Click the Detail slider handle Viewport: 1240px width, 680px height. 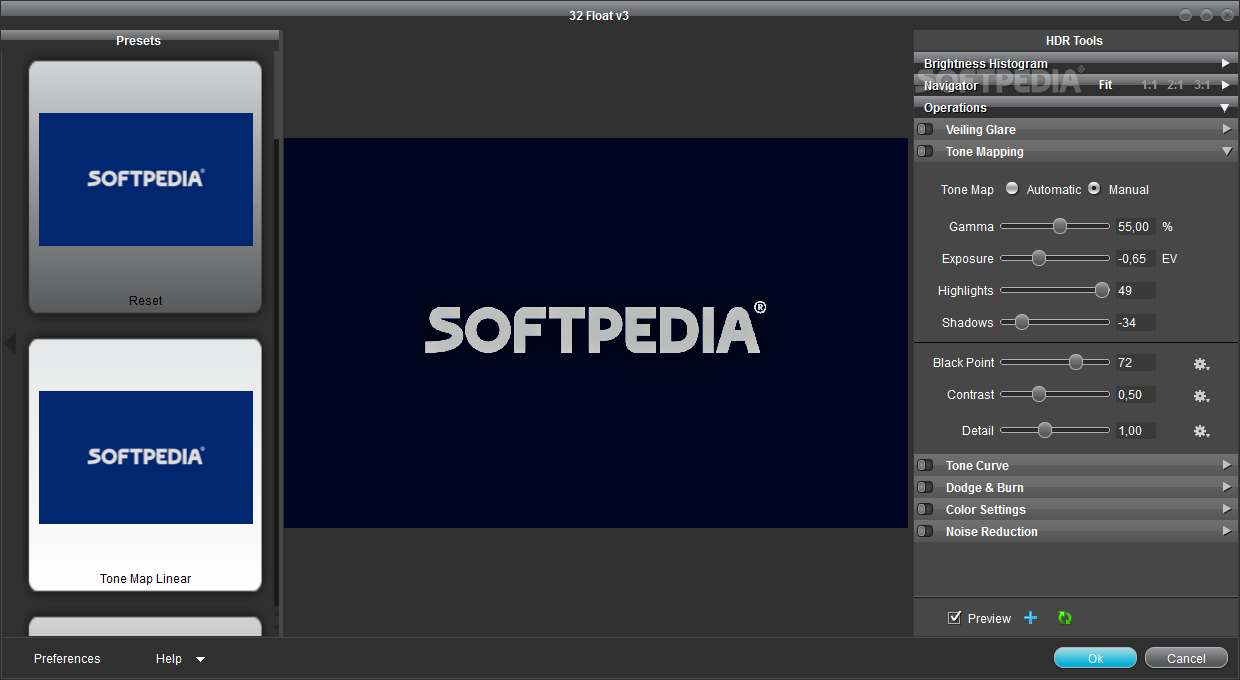coord(1045,430)
